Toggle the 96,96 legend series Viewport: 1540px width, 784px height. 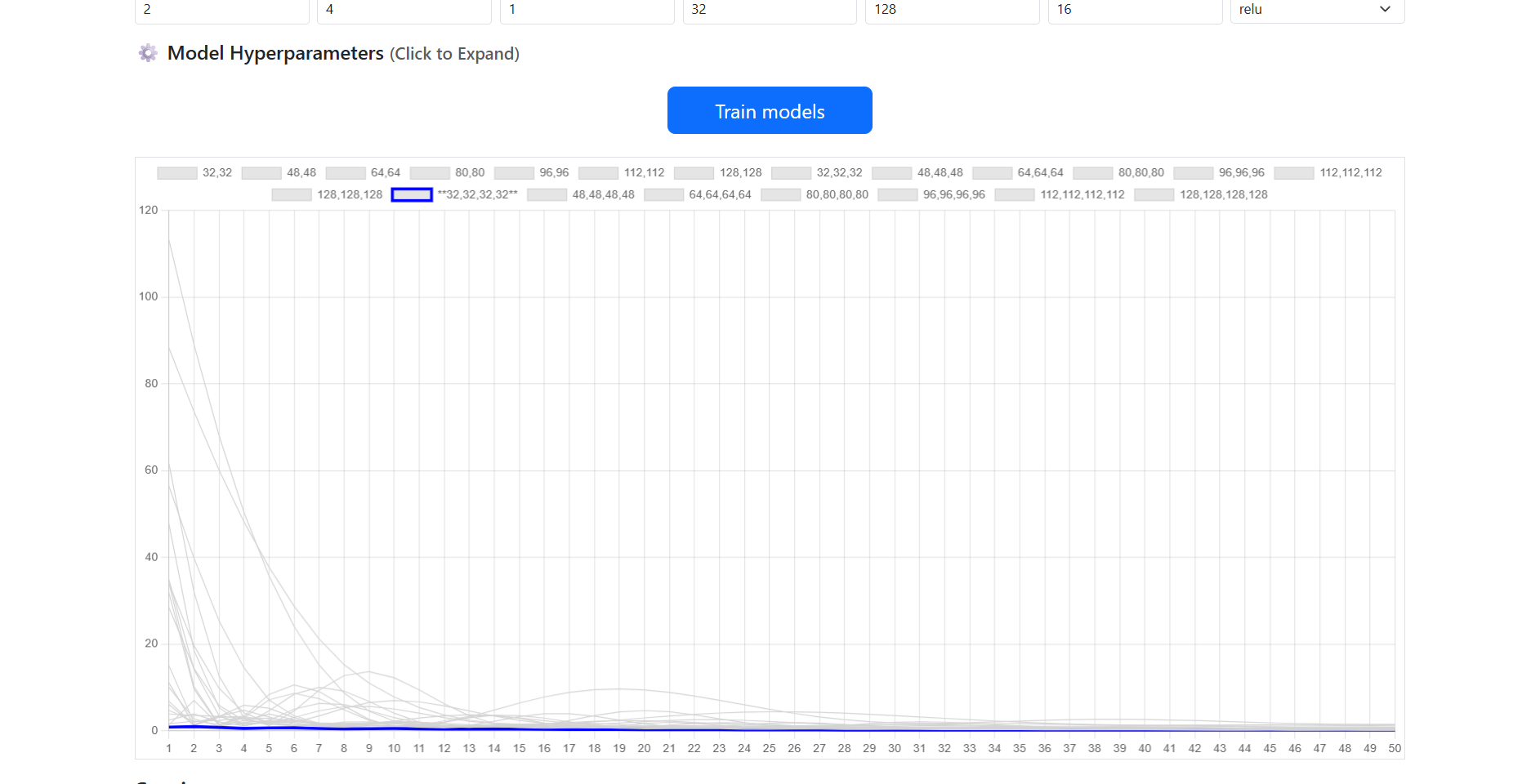(x=531, y=173)
